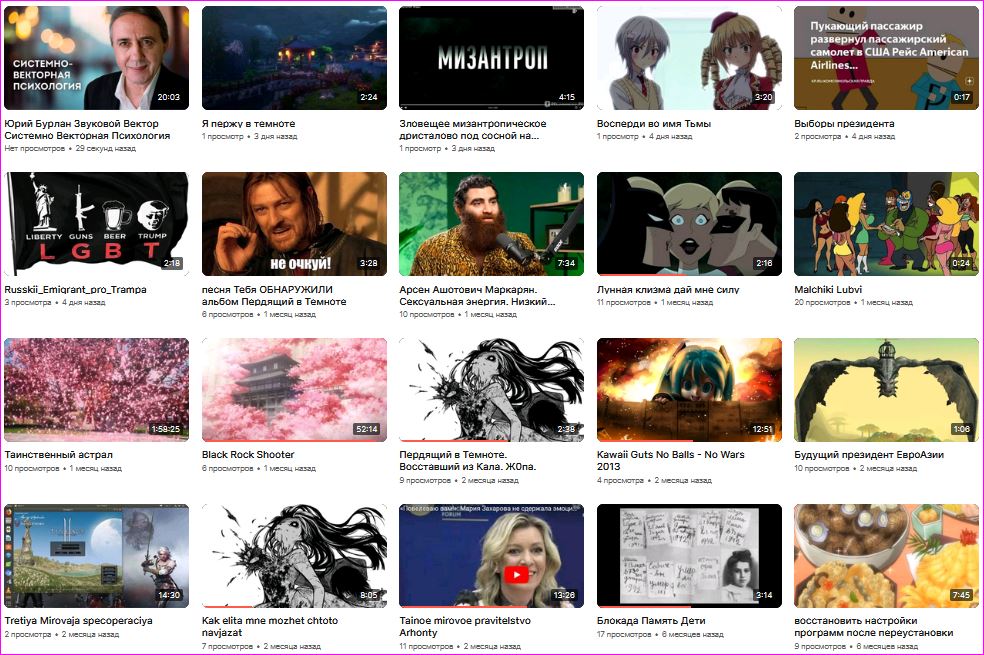984x655 pixels.
Task: Click the '14:30' duration badge
Action: [x=169, y=595]
